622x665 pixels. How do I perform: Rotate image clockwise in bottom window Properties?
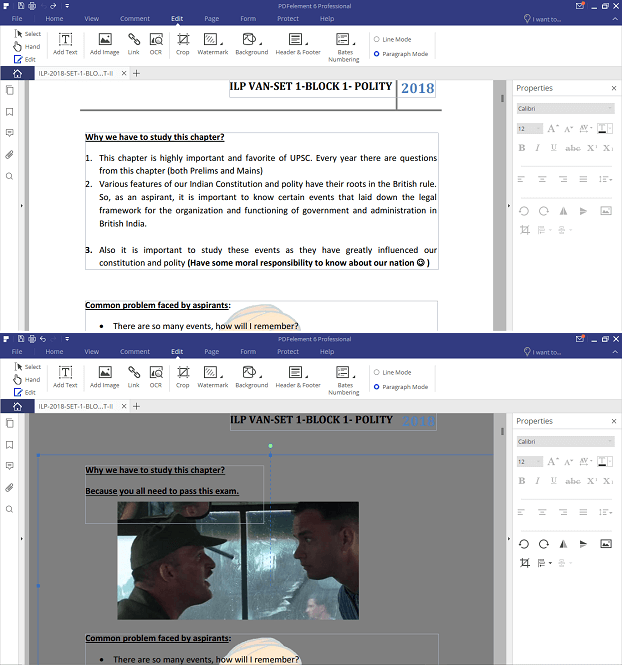click(x=544, y=544)
